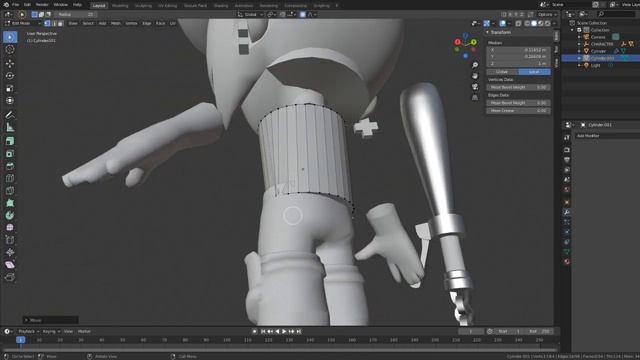The width and height of the screenshot is (640, 360).
Task: Select the Rotate tool
Action: [x=10, y=76]
